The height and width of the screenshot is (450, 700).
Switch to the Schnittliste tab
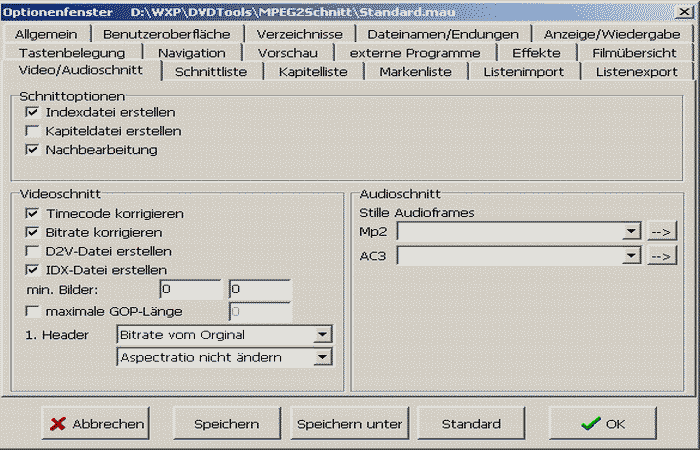click(211, 72)
